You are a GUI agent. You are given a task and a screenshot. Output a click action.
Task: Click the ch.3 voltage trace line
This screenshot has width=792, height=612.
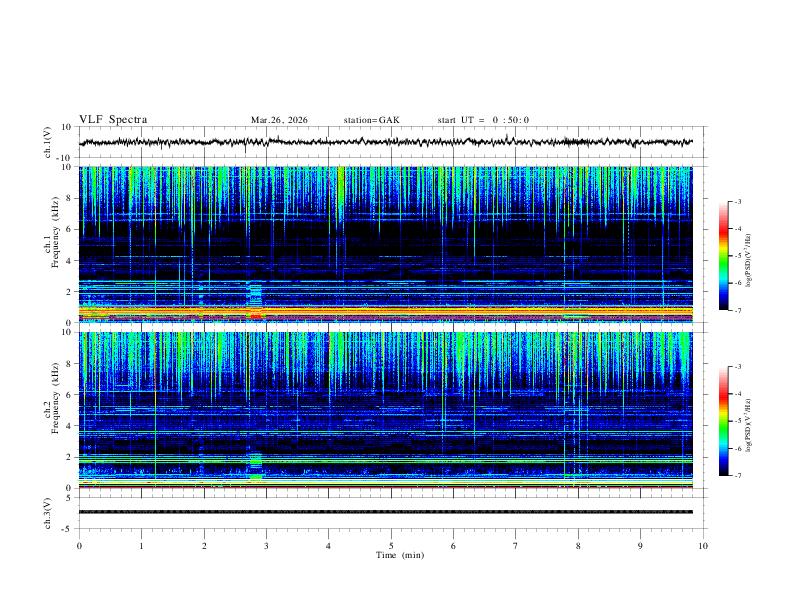point(386,512)
